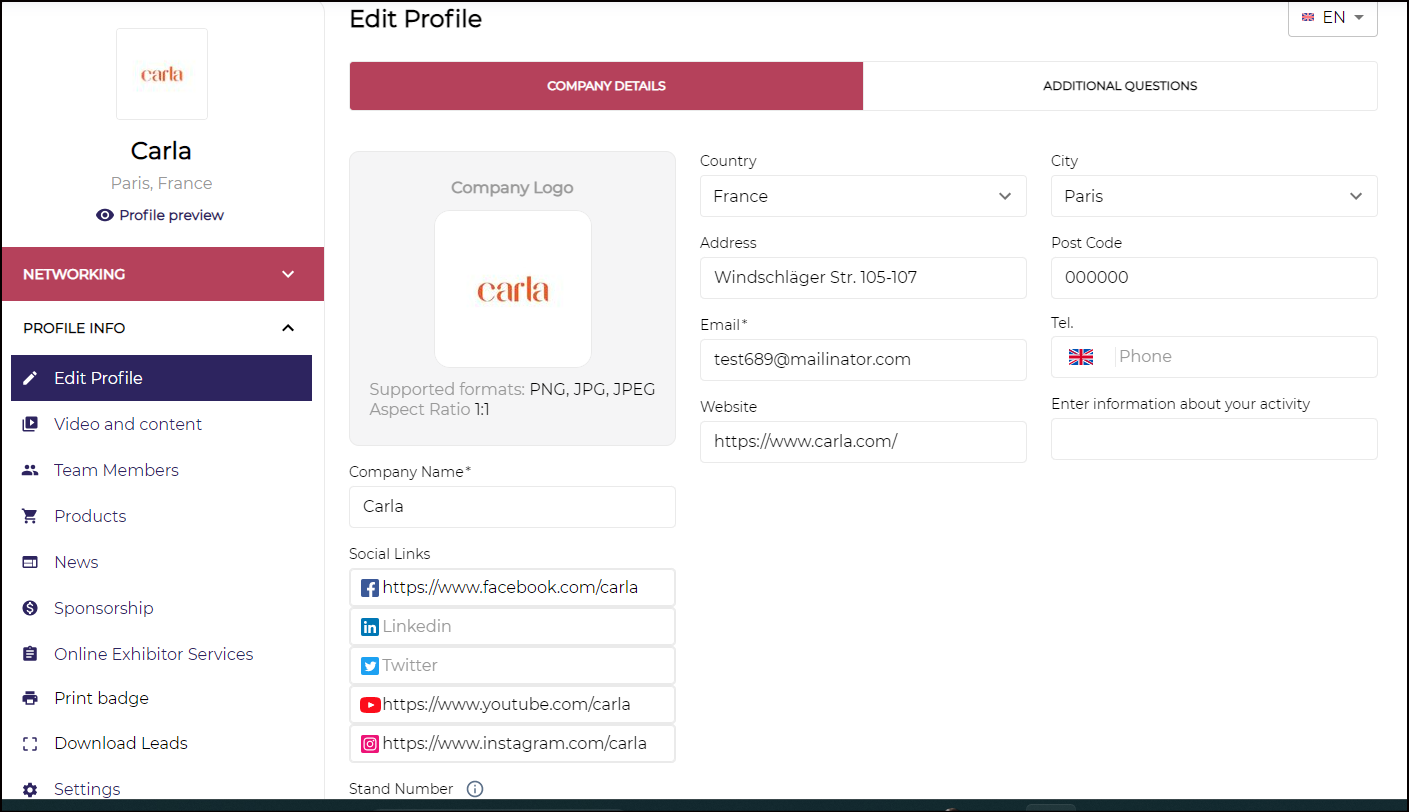Open the EN language selector
Image resolution: width=1409 pixels, height=812 pixels.
point(1332,18)
